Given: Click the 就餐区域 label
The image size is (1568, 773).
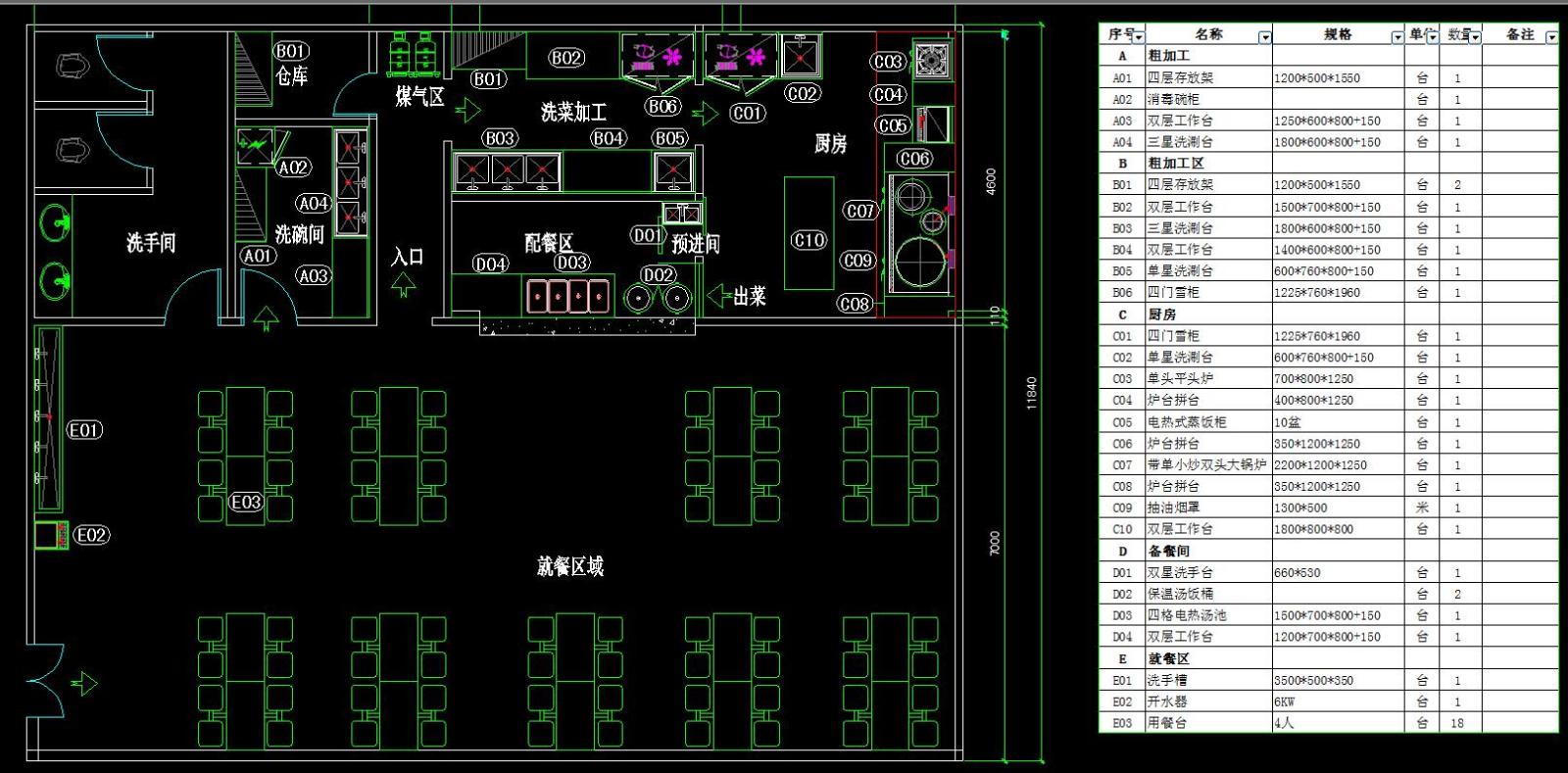Looking at the screenshot, I should pyautogui.click(x=570, y=565).
